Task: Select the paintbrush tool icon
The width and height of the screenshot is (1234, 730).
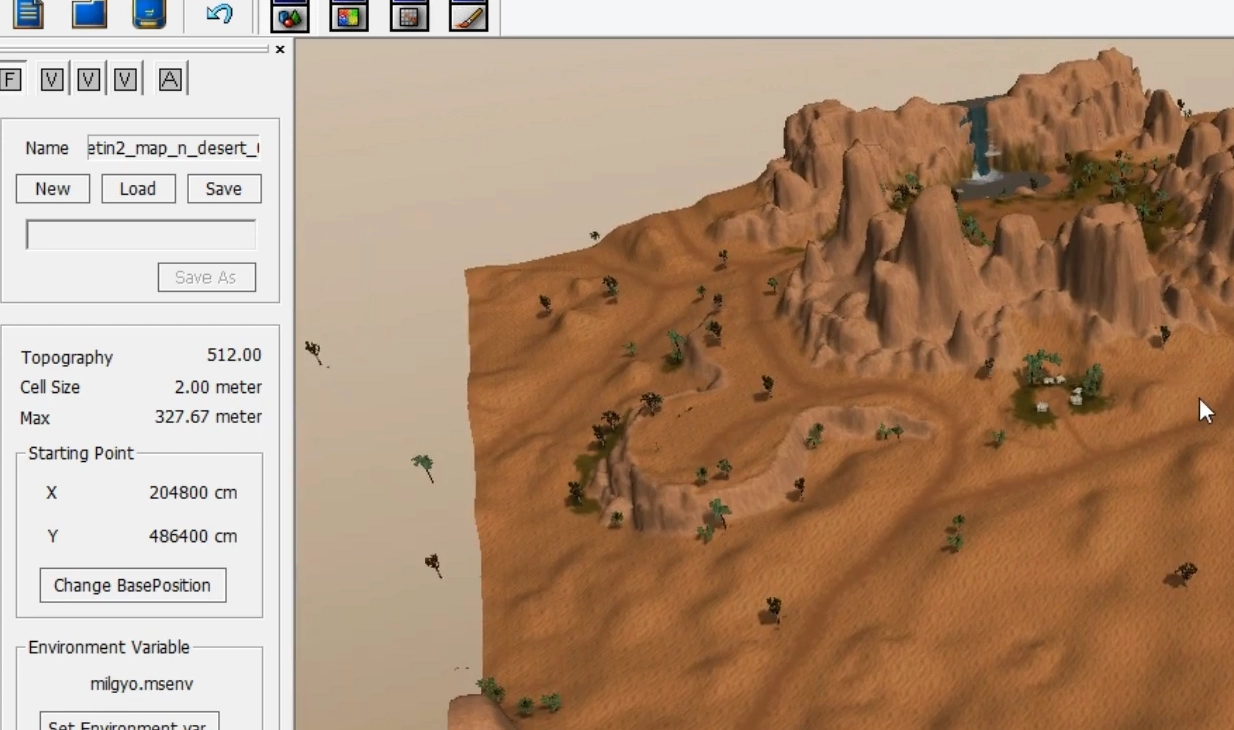Action: point(469,16)
